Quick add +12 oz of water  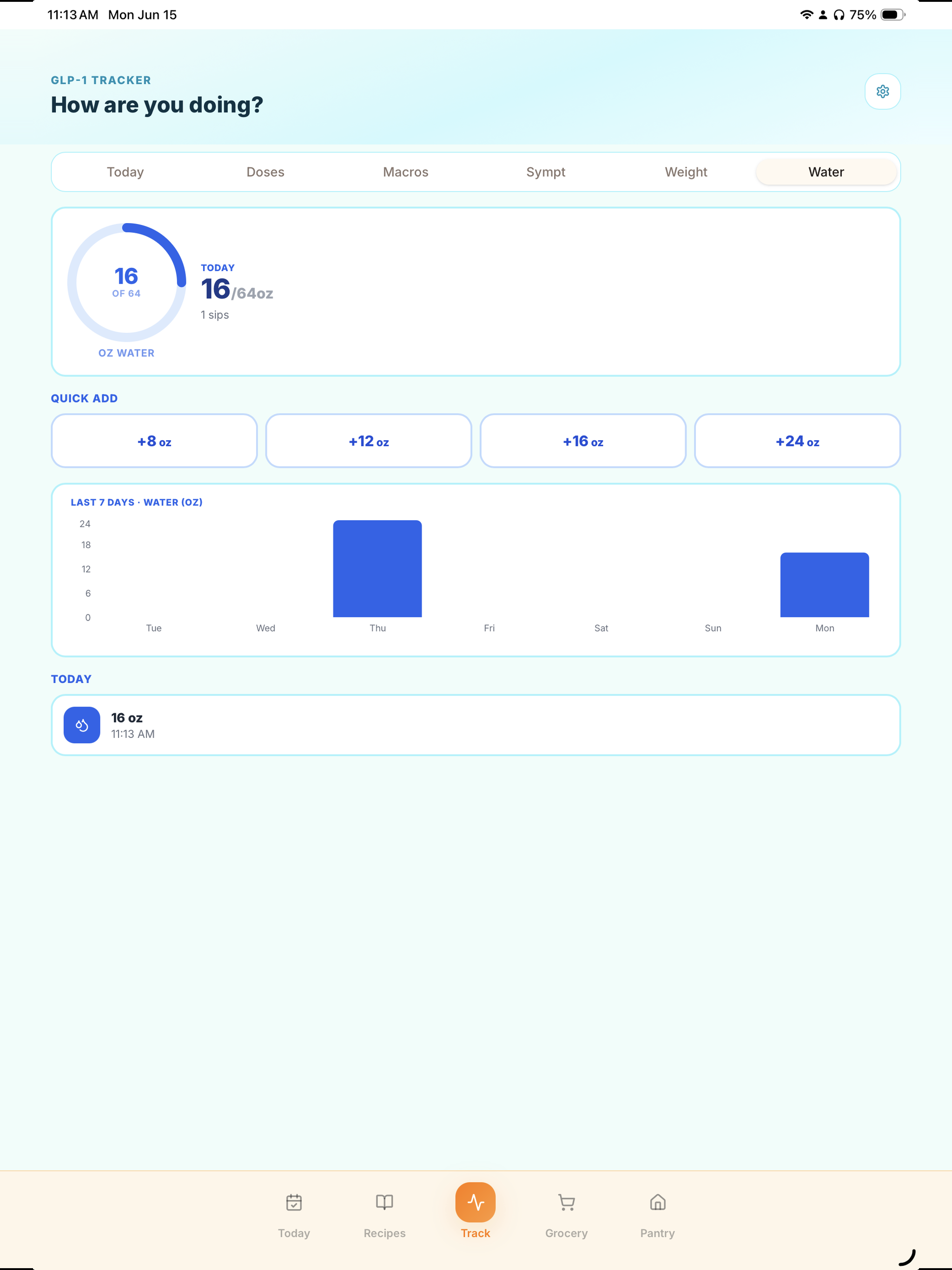(369, 441)
